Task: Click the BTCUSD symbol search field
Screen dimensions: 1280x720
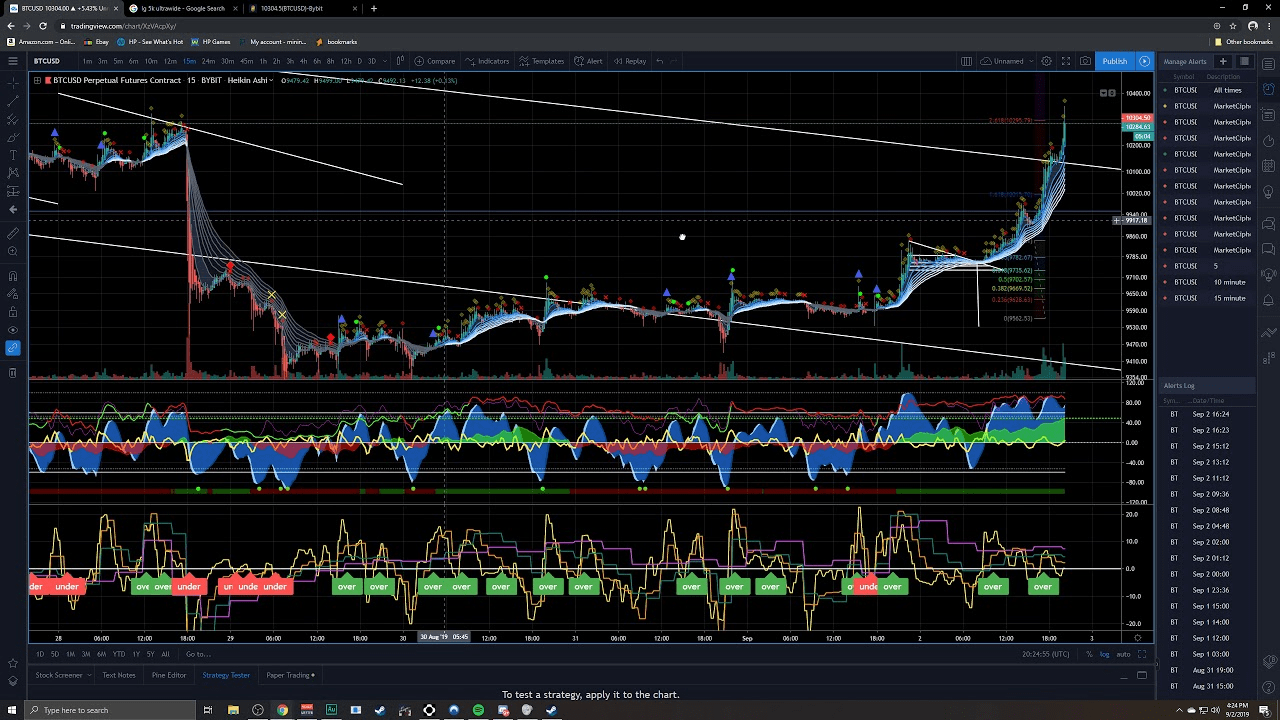Action: (47, 61)
